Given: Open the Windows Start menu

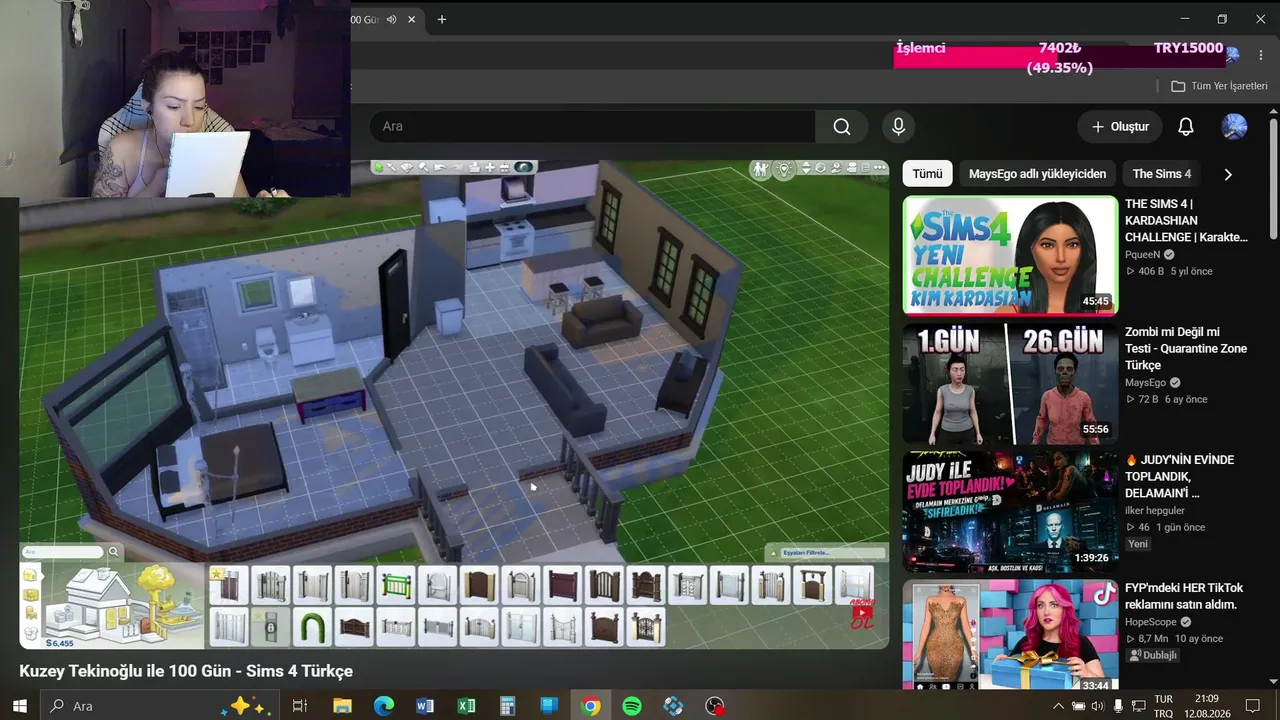Looking at the screenshot, I should tap(20, 706).
